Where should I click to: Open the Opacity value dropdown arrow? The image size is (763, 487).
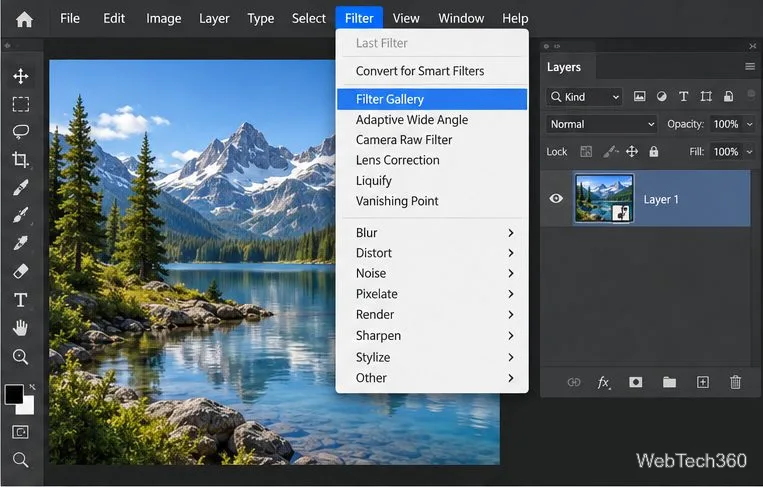[x=749, y=124]
